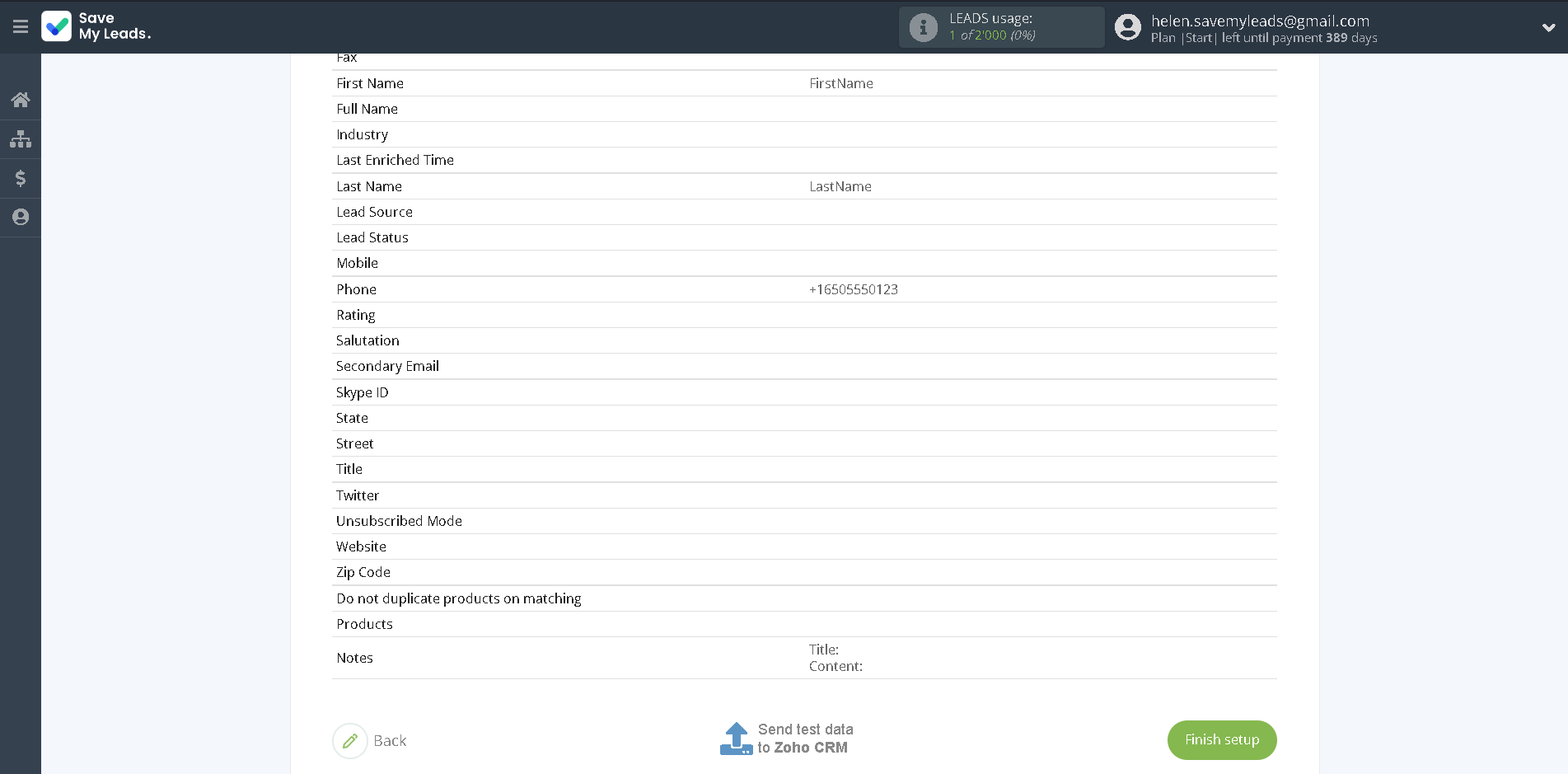The width and height of the screenshot is (1568, 774).
Task: Select the Phone row label
Action: (x=356, y=289)
